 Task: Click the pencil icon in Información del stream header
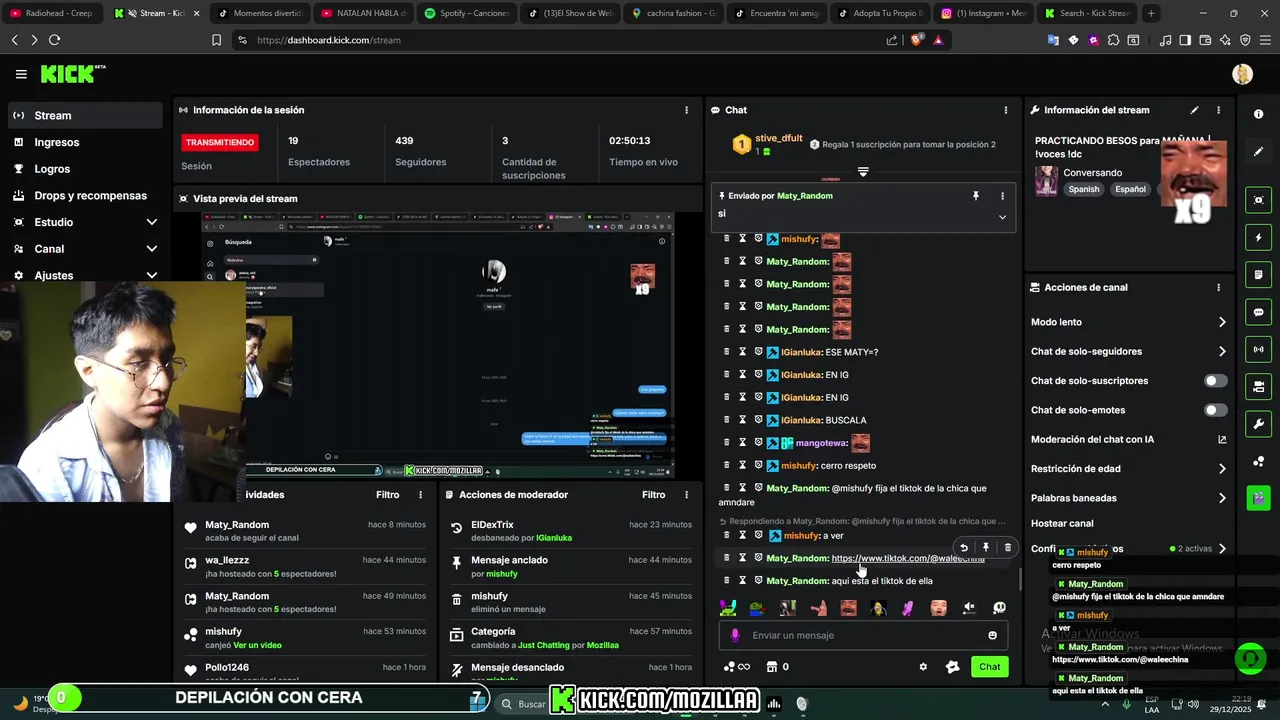click(x=1194, y=110)
